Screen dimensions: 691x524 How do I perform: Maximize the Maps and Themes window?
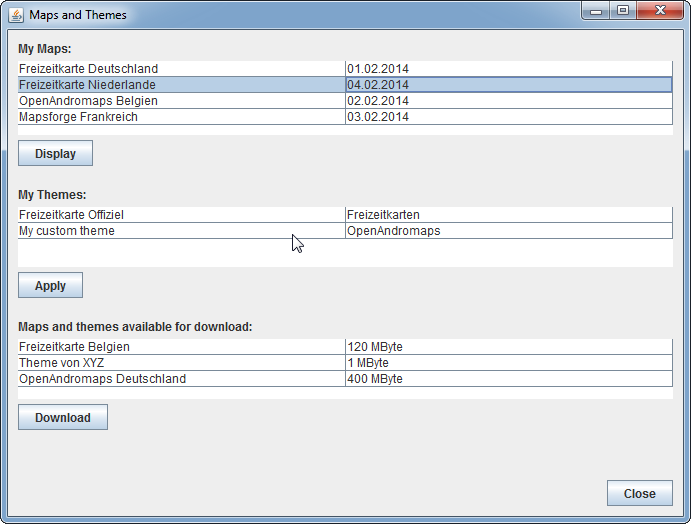[x=623, y=11]
